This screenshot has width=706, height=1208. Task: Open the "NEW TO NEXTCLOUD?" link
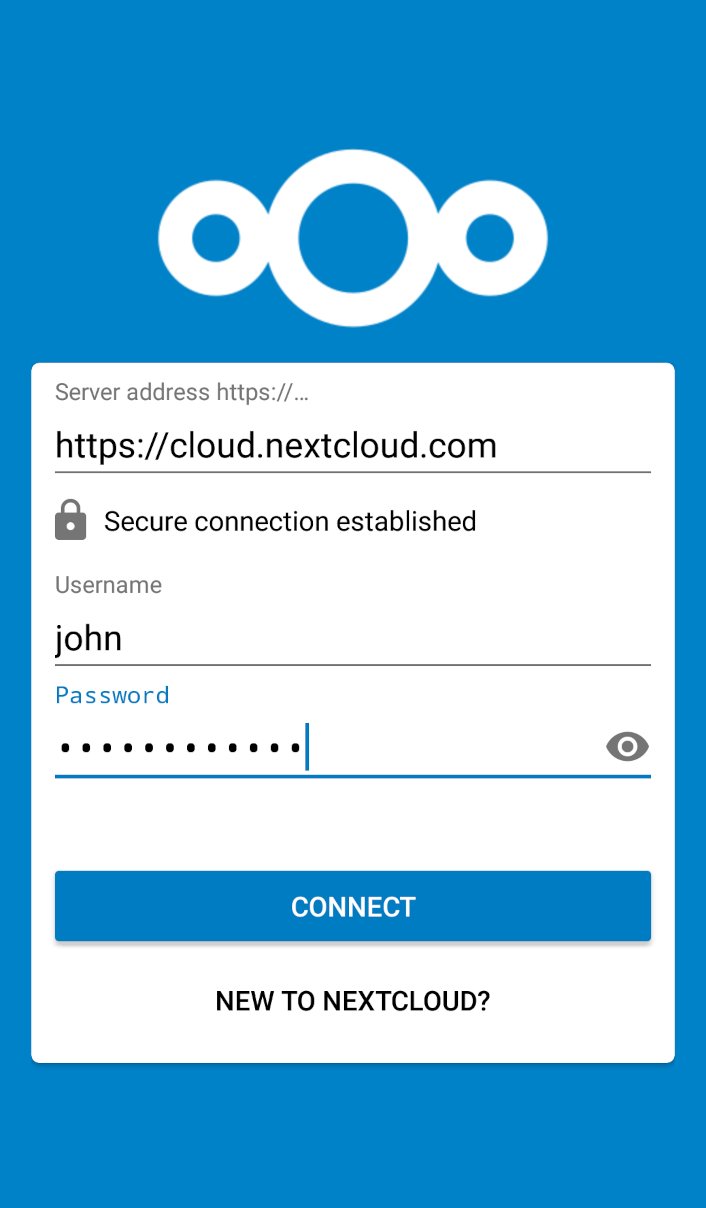coord(353,1001)
